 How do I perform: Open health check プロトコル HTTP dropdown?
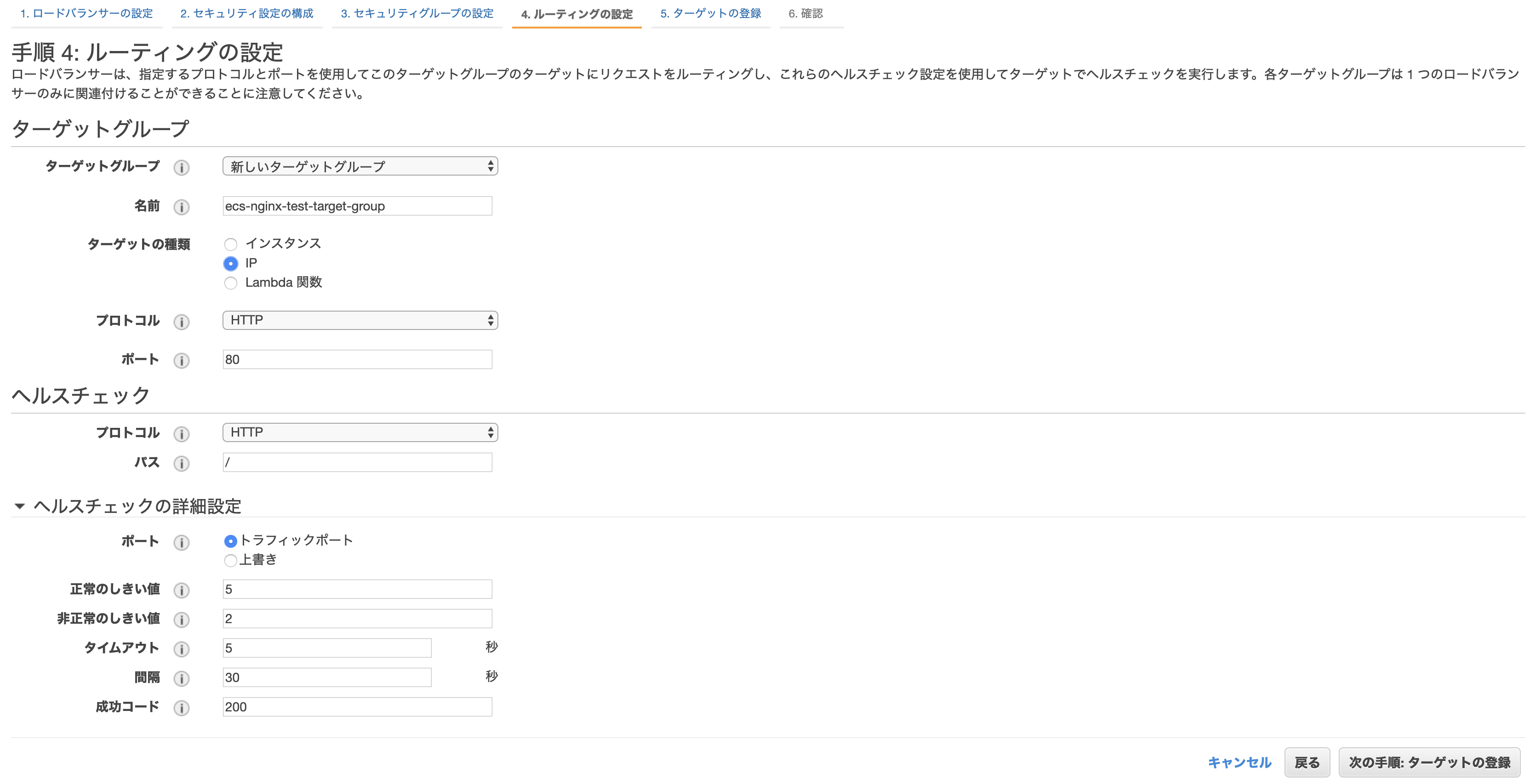coord(360,432)
